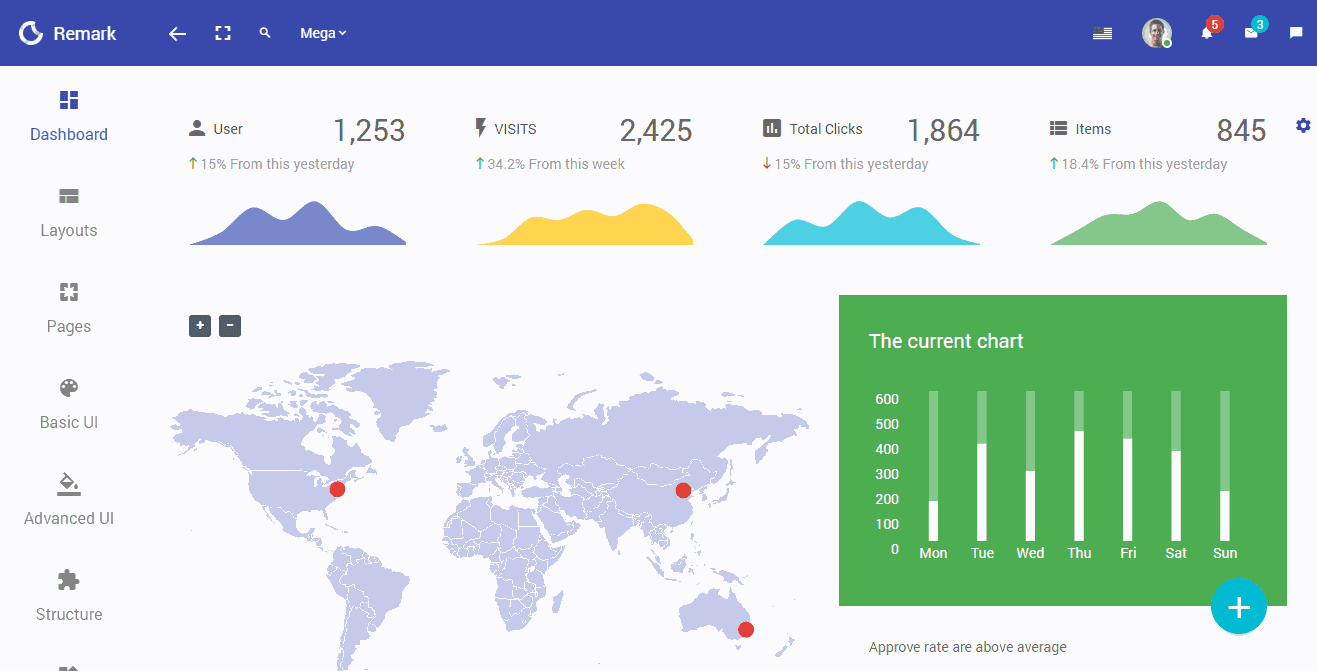Image resolution: width=1317 pixels, height=671 pixels.
Task: Select the Layouts menu entry
Action: [x=68, y=230]
